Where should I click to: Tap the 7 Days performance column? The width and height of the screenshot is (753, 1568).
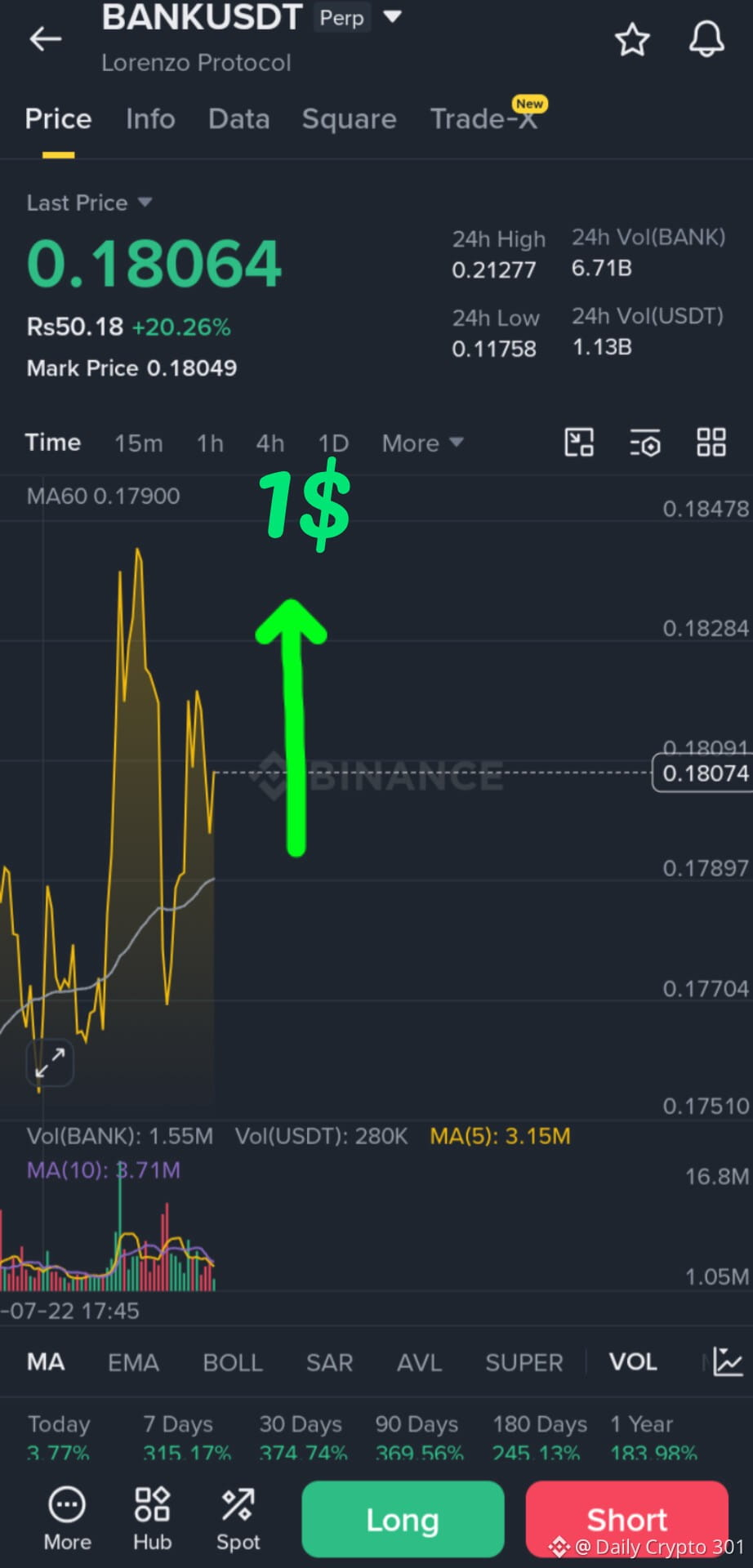coord(187,1437)
